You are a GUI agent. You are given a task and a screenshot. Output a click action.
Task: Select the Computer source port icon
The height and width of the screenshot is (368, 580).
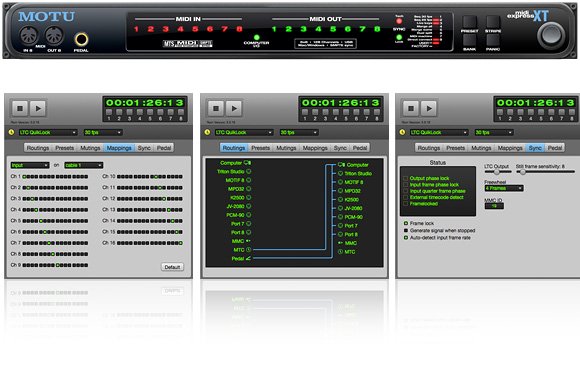coord(247,163)
